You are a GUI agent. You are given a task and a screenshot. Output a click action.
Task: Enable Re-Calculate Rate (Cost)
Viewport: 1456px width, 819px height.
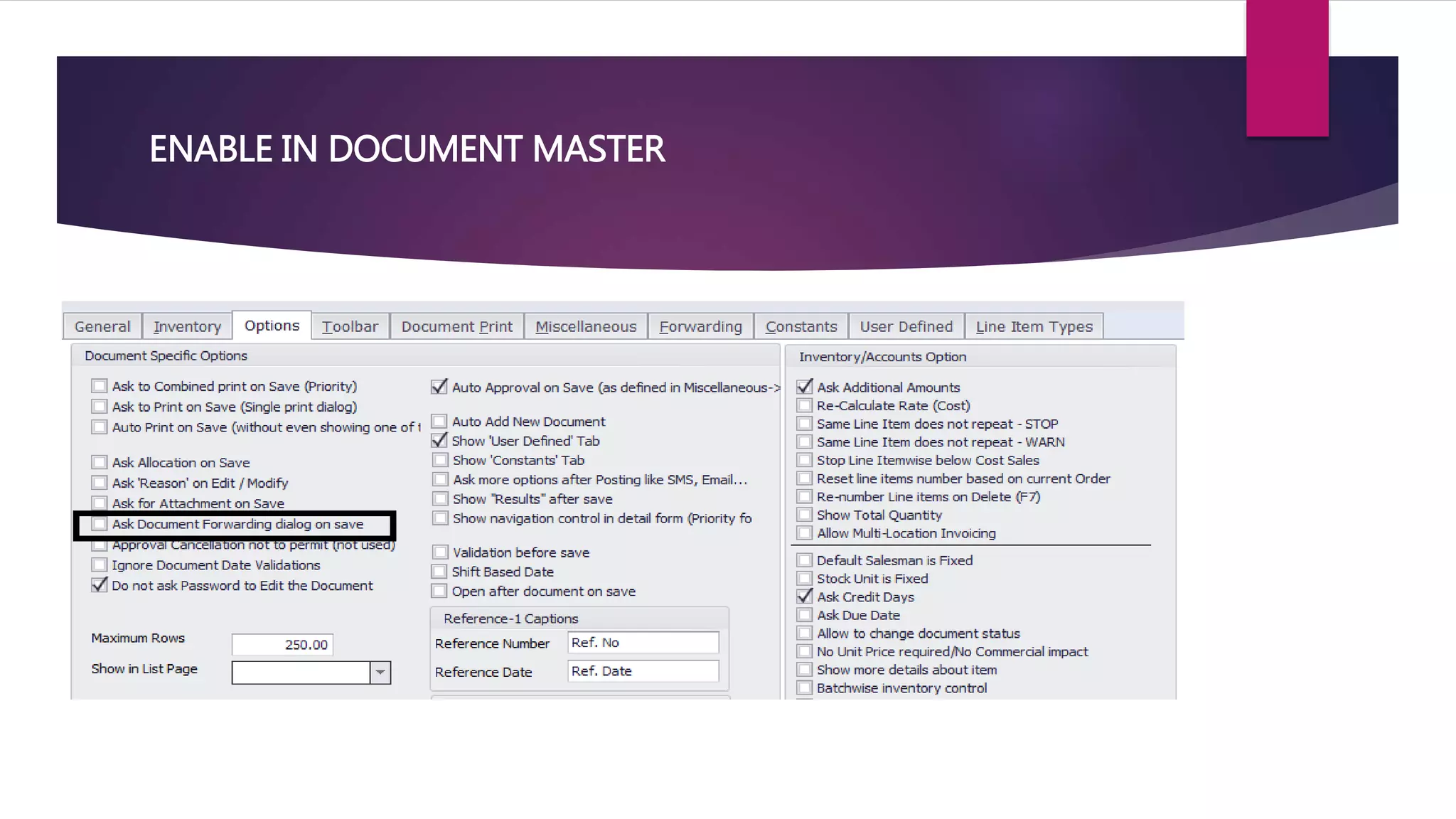(804, 405)
